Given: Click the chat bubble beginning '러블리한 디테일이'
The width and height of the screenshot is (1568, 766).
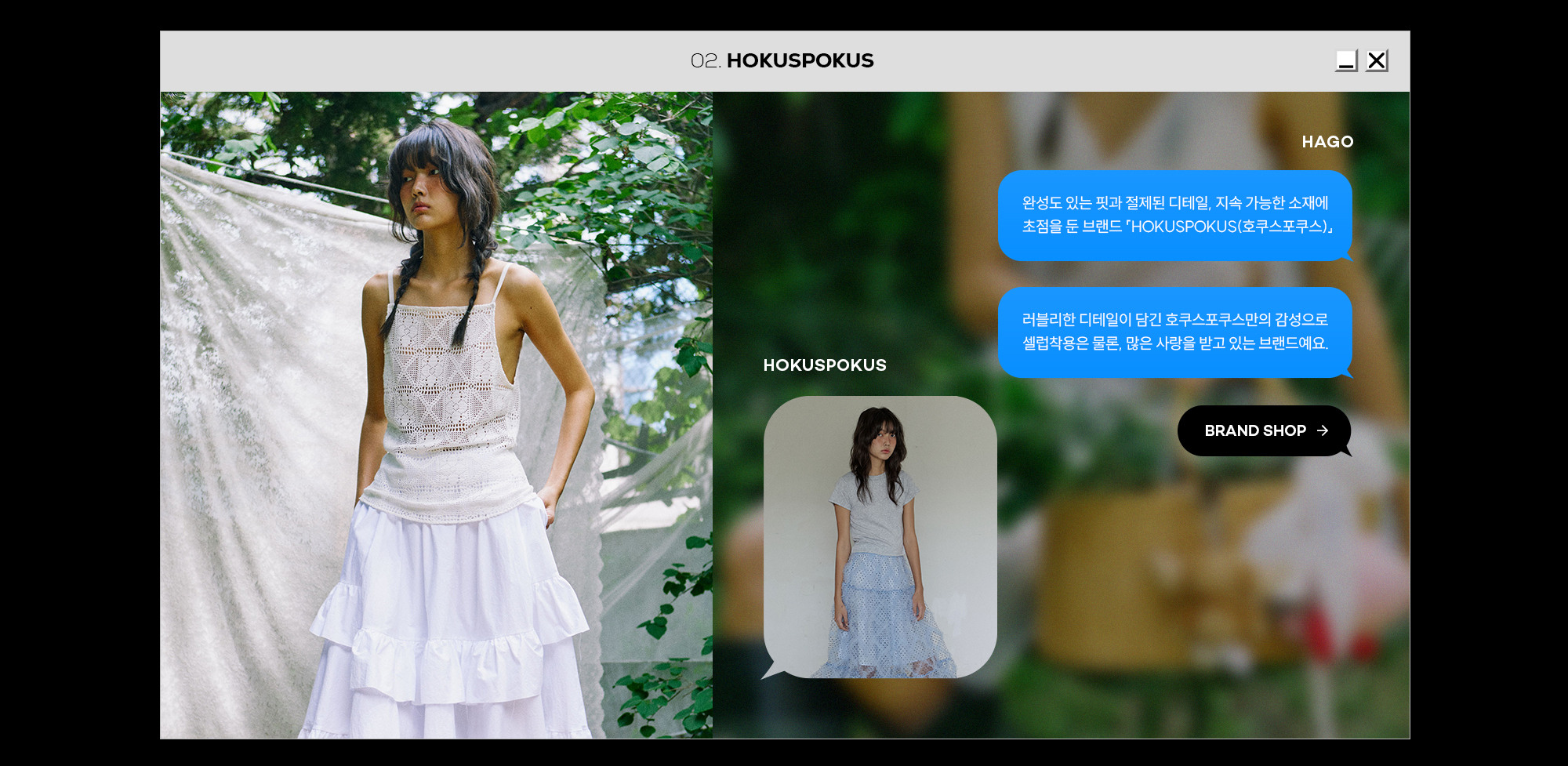Looking at the screenshot, I should (1174, 332).
